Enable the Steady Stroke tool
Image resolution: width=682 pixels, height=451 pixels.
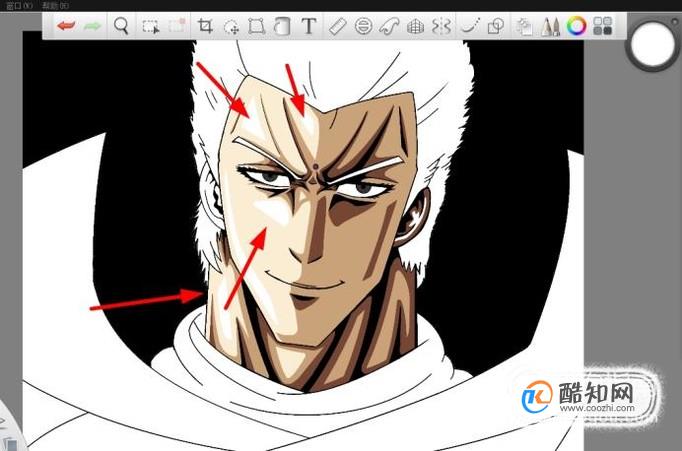pos(470,26)
